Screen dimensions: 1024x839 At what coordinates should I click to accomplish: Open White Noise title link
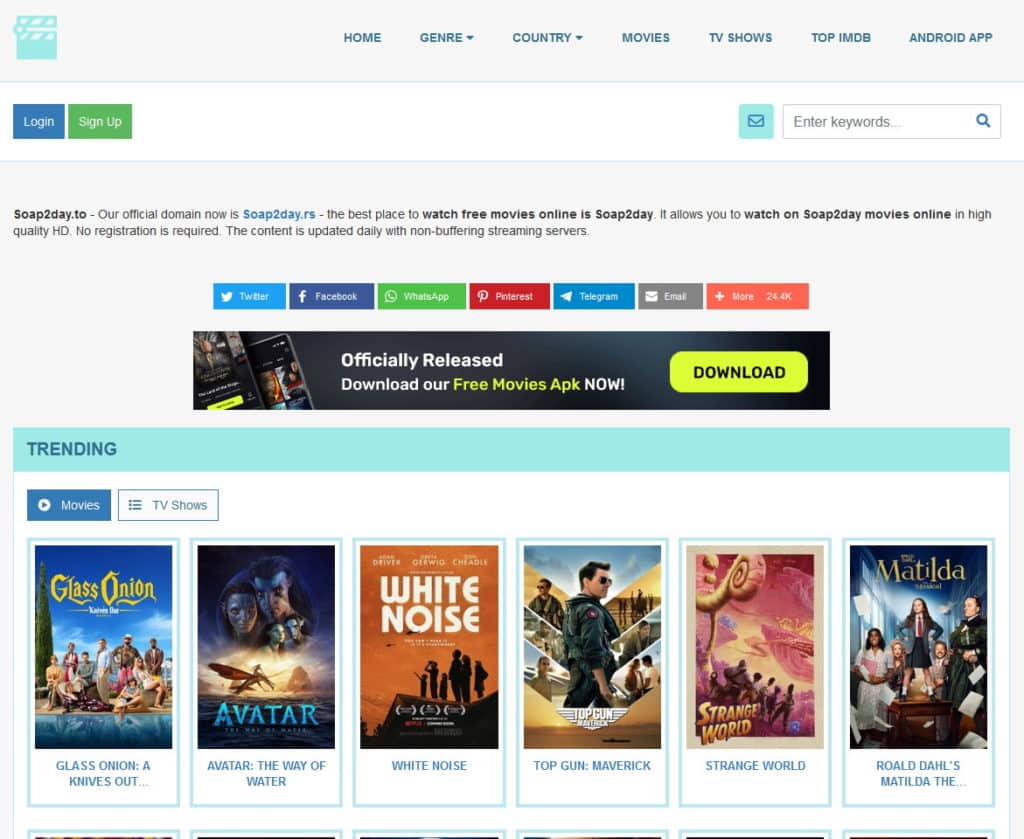click(x=429, y=766)
